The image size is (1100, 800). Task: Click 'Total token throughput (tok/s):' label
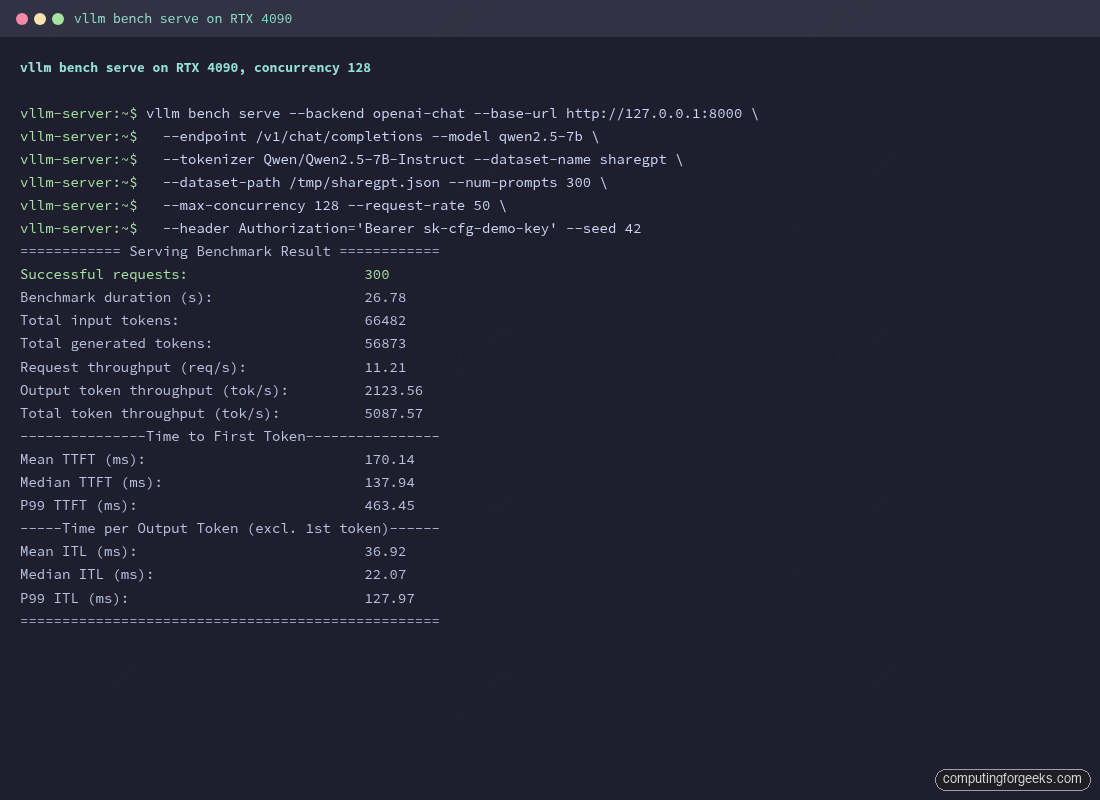pyautogui.click(x=149, y=414)
